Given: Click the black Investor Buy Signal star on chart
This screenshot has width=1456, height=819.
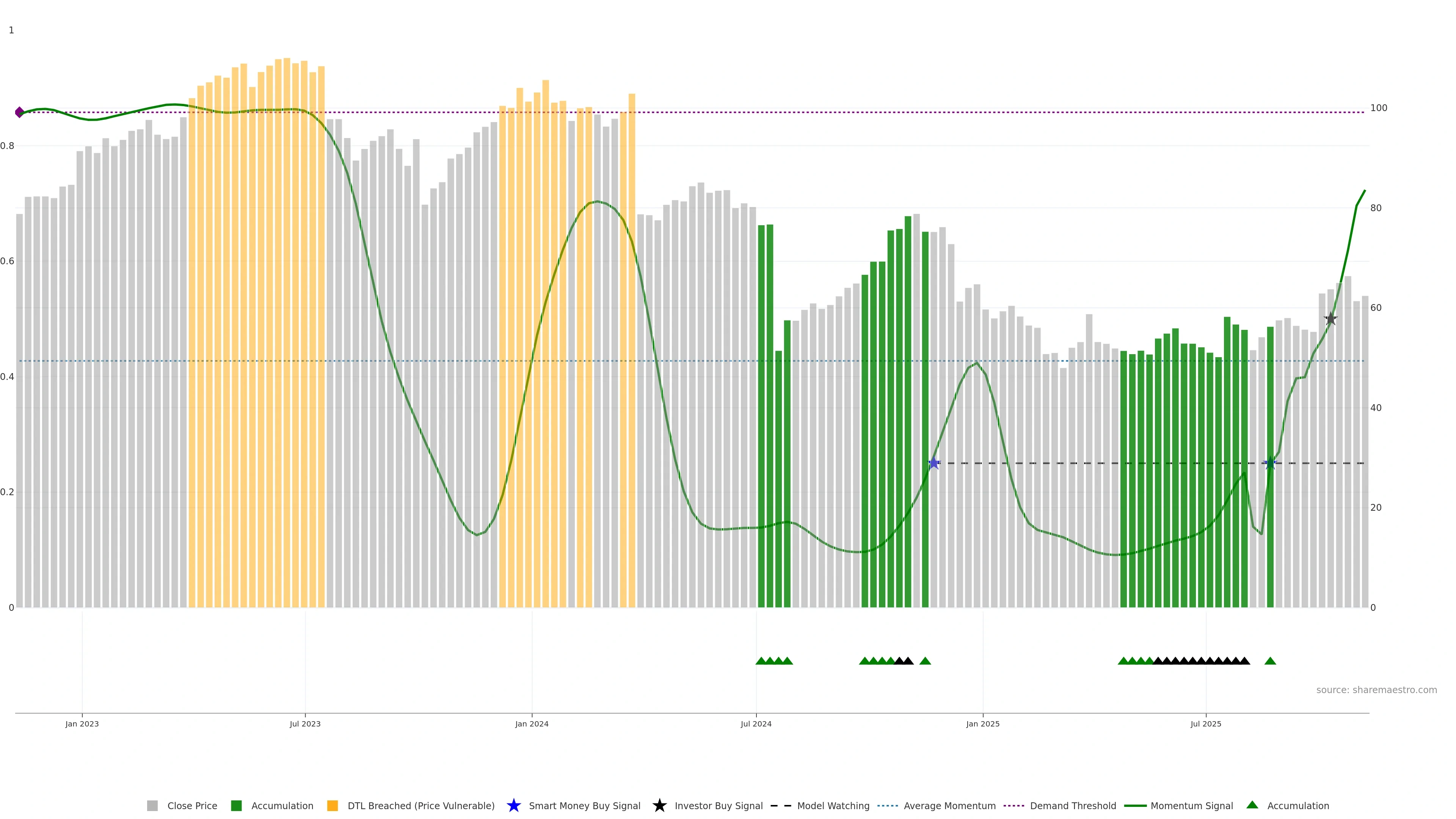Looking at the screenshot, I should [x=1330, y=319].
